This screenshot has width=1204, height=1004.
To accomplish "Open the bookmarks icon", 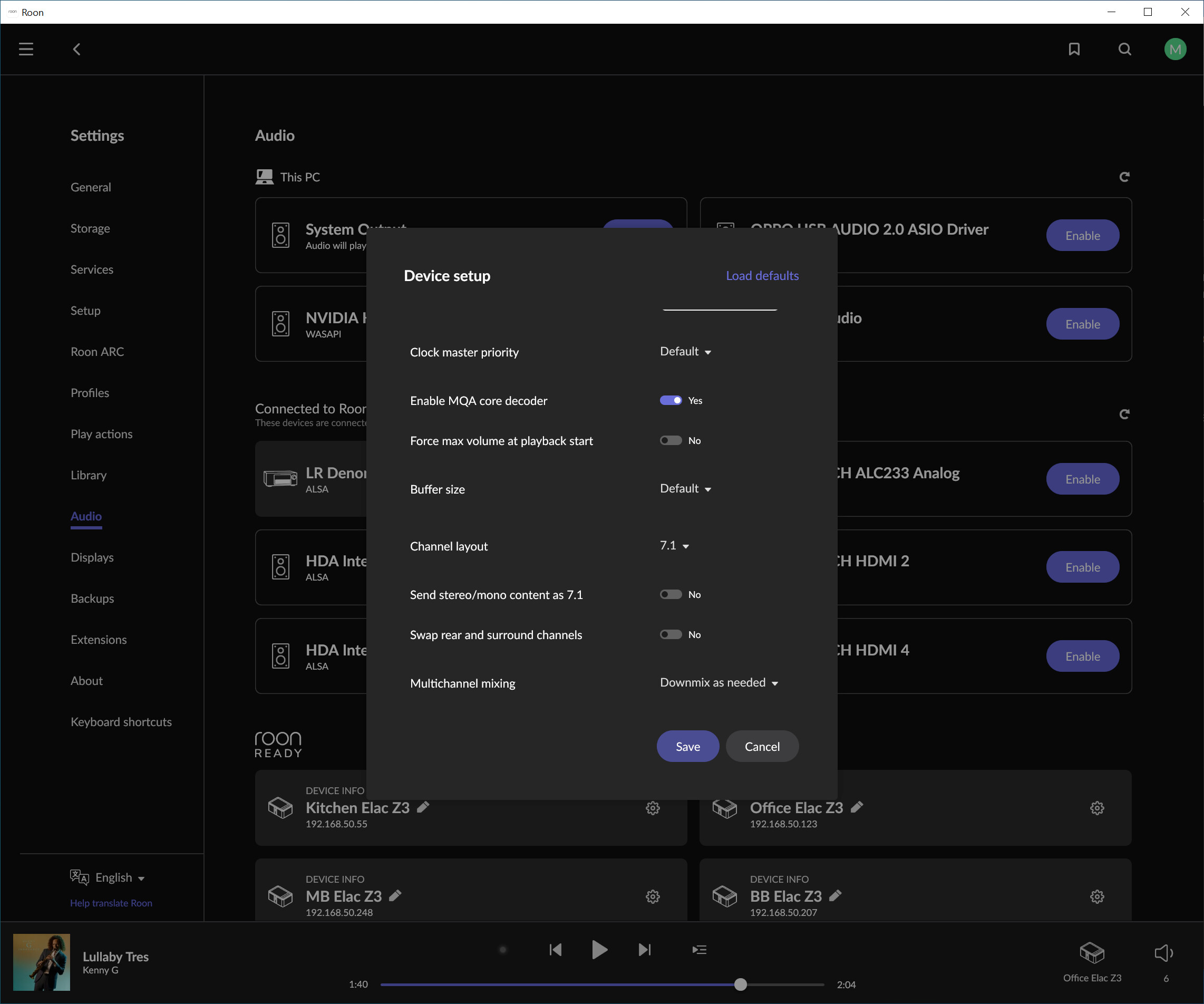I will pyautogui.click(x=1074, y=50).
